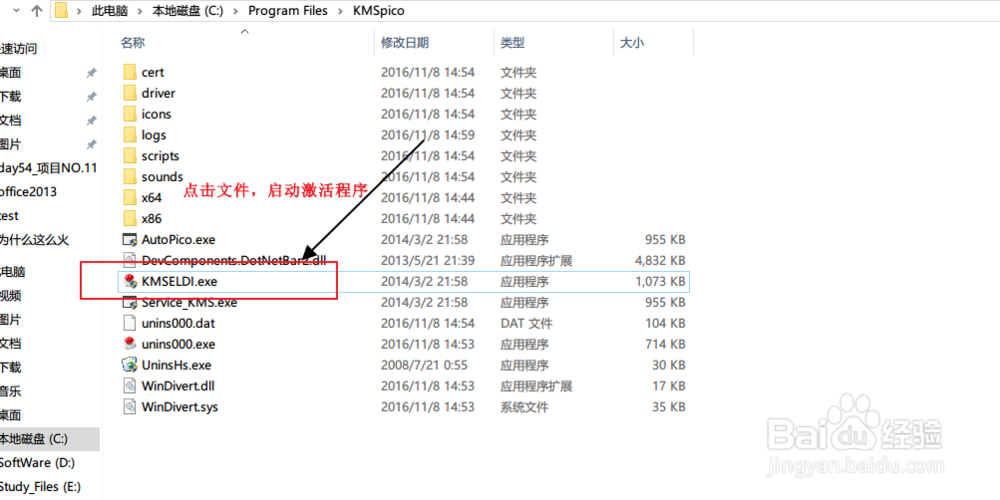
Task: Select the KMSELDI.exe file name
Action: [180, 281]
